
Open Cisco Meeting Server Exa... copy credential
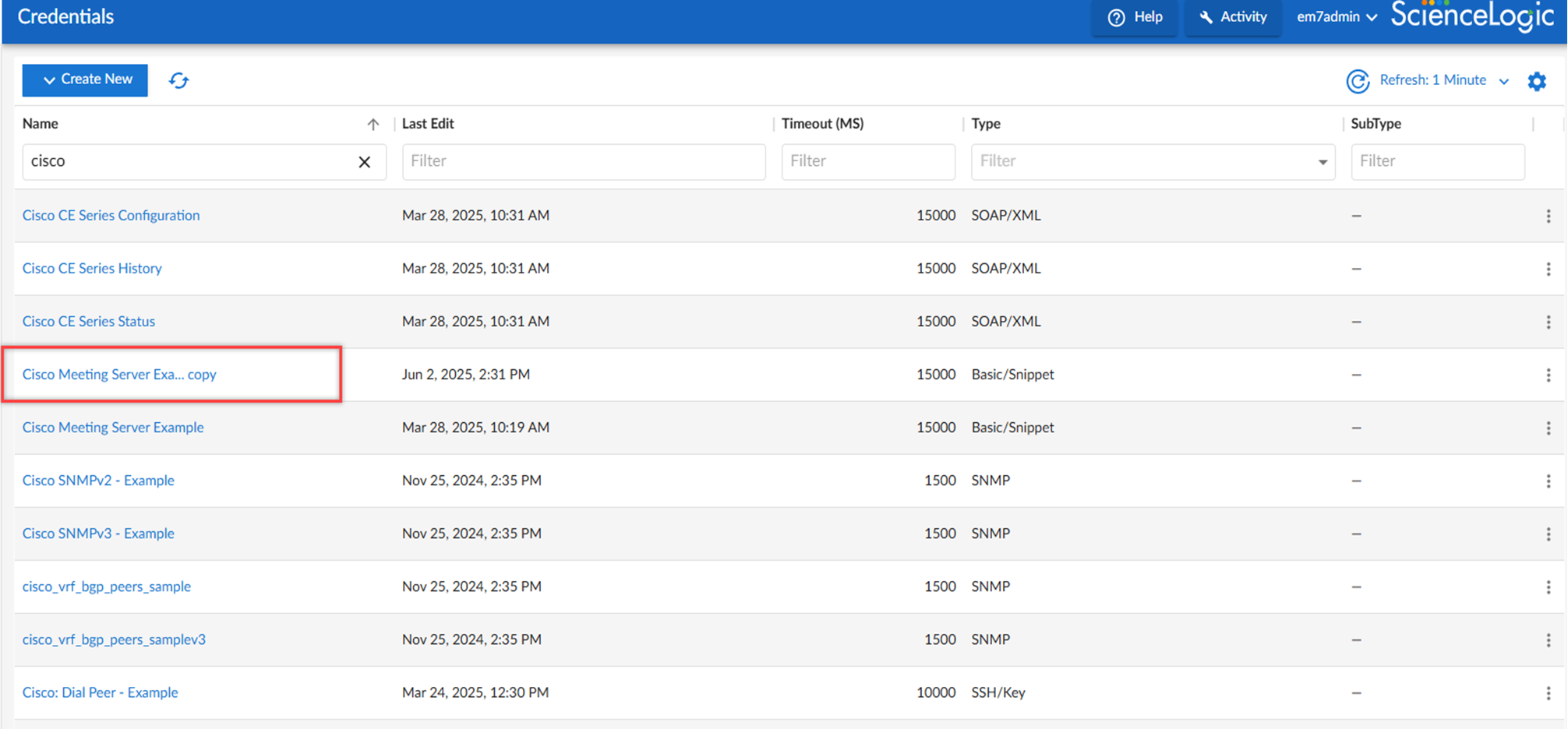pyautogui.click(x=119, y=374)
